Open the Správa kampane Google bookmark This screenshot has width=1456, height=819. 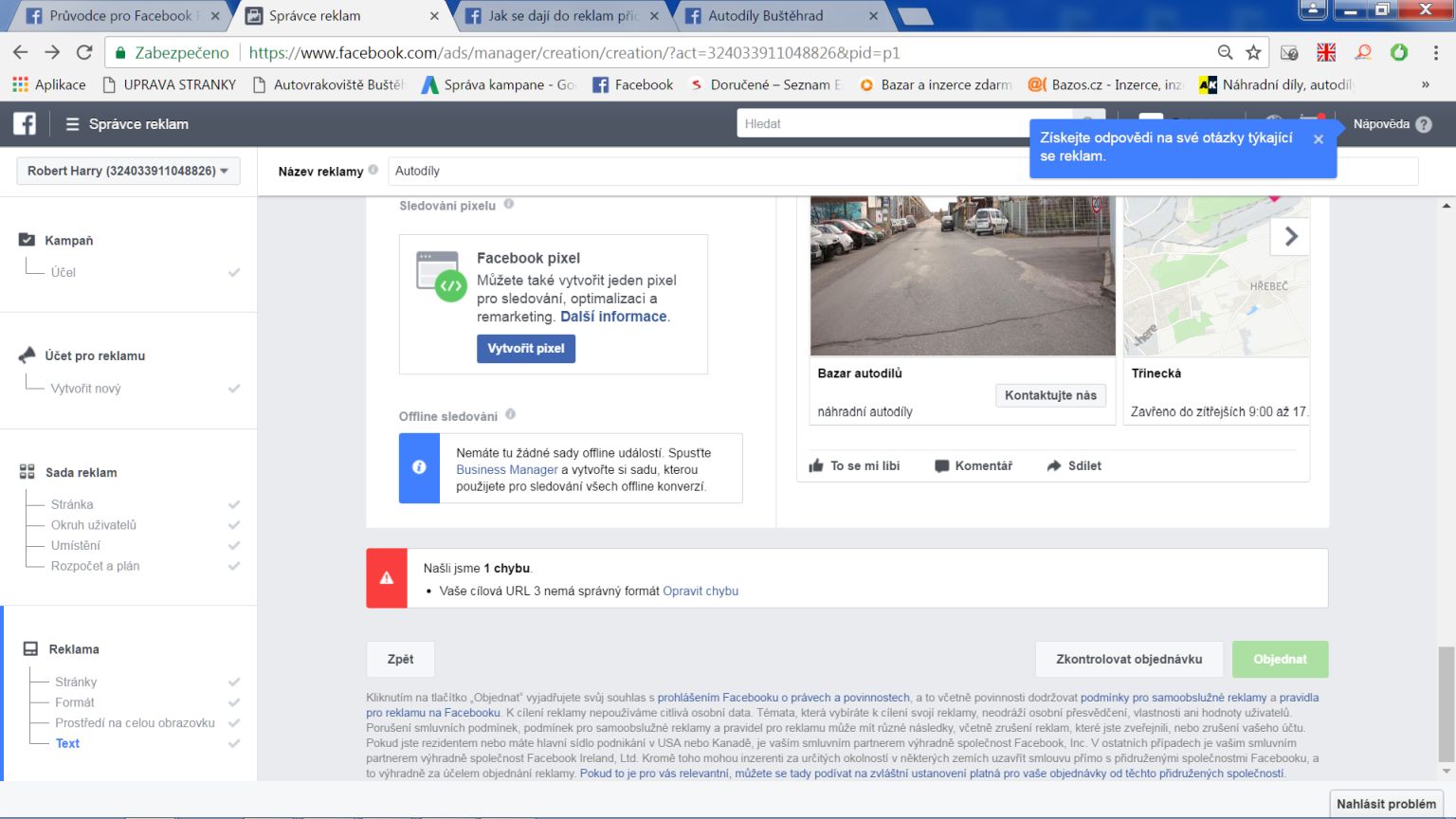(x=499, y=84)
